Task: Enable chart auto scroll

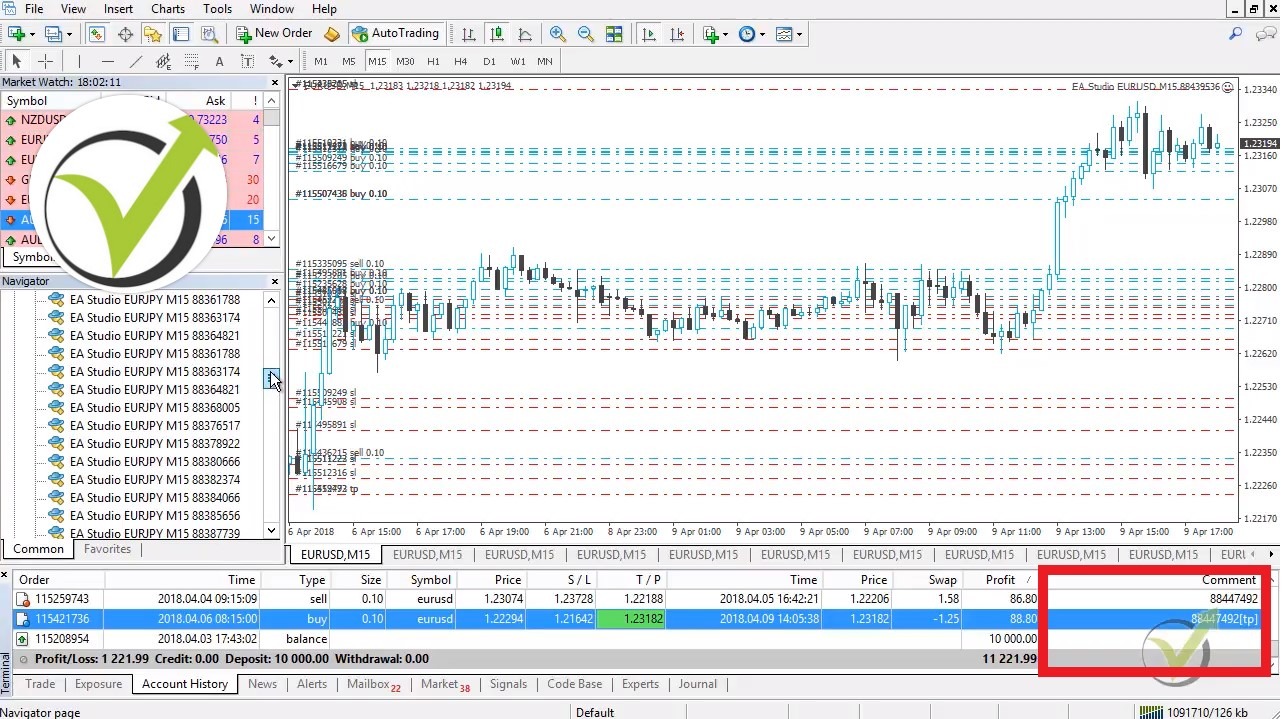Action: (648, 33)
